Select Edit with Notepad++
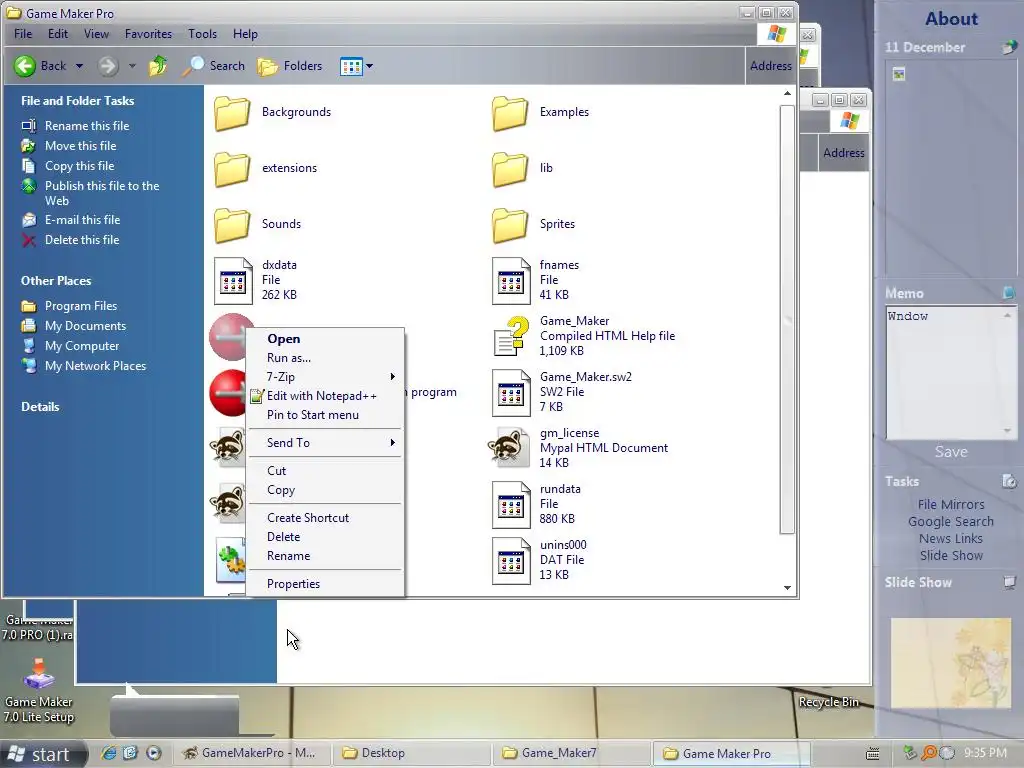The height and width of the screenshot is (768, 1024). click(325, 396)
